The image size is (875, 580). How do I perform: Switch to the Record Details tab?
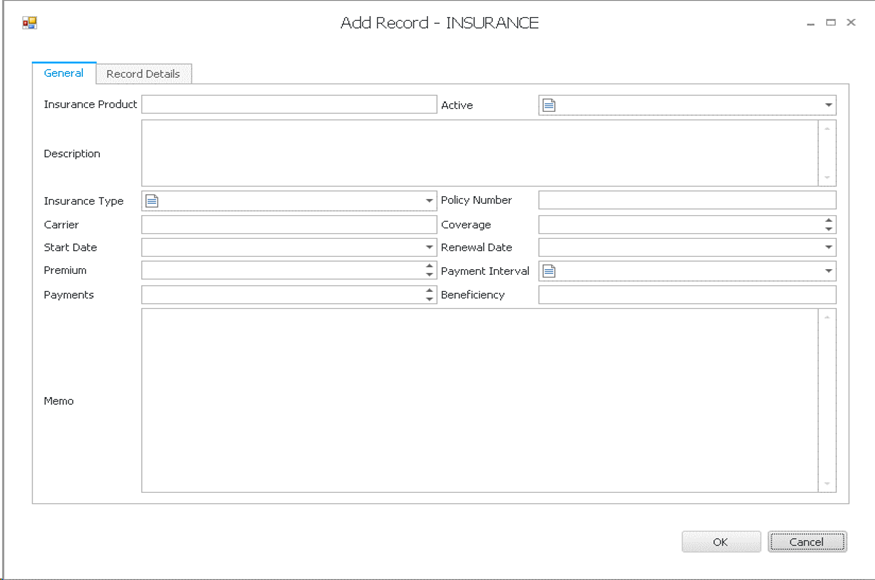[143, 74]
